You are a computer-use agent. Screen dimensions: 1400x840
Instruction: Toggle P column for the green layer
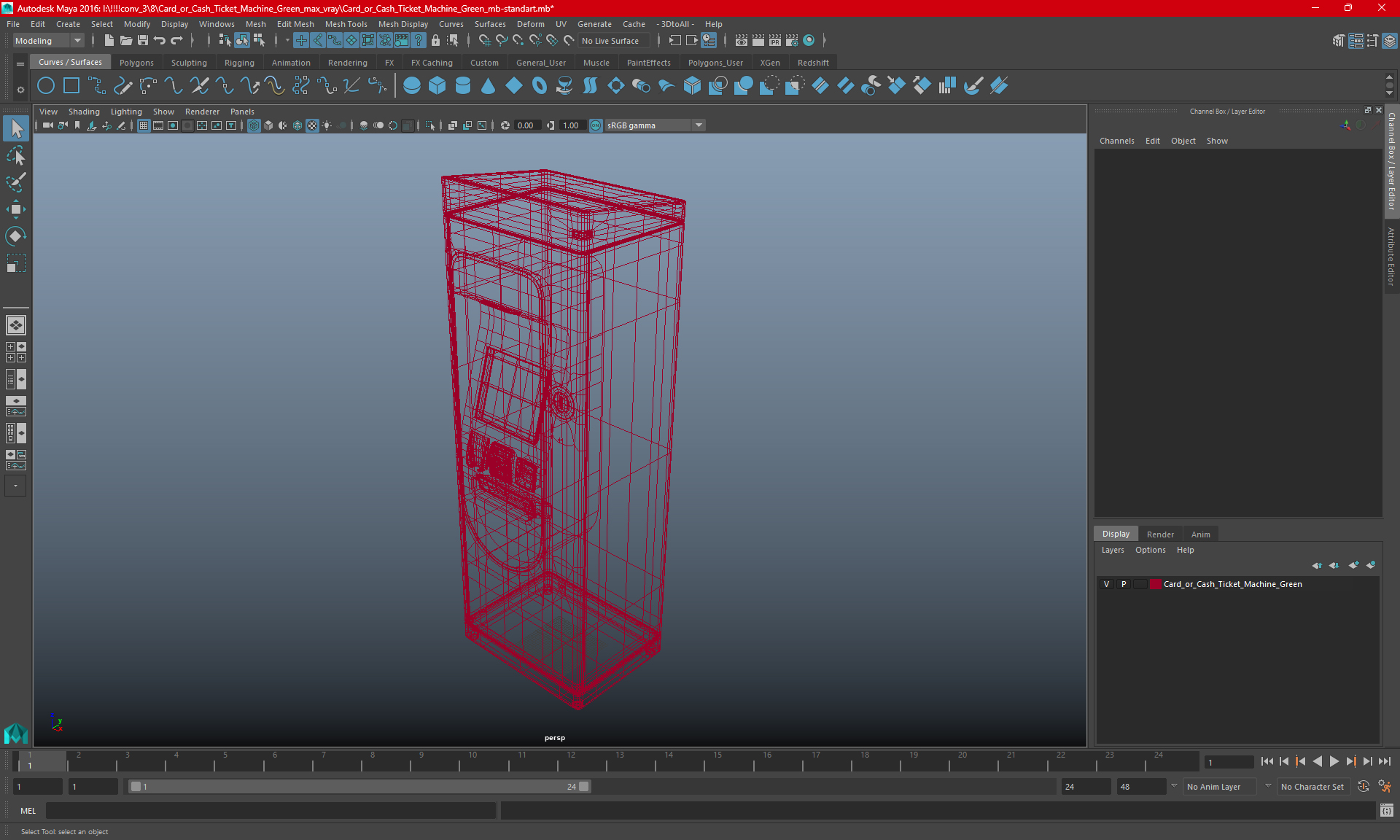point(1124,583)
